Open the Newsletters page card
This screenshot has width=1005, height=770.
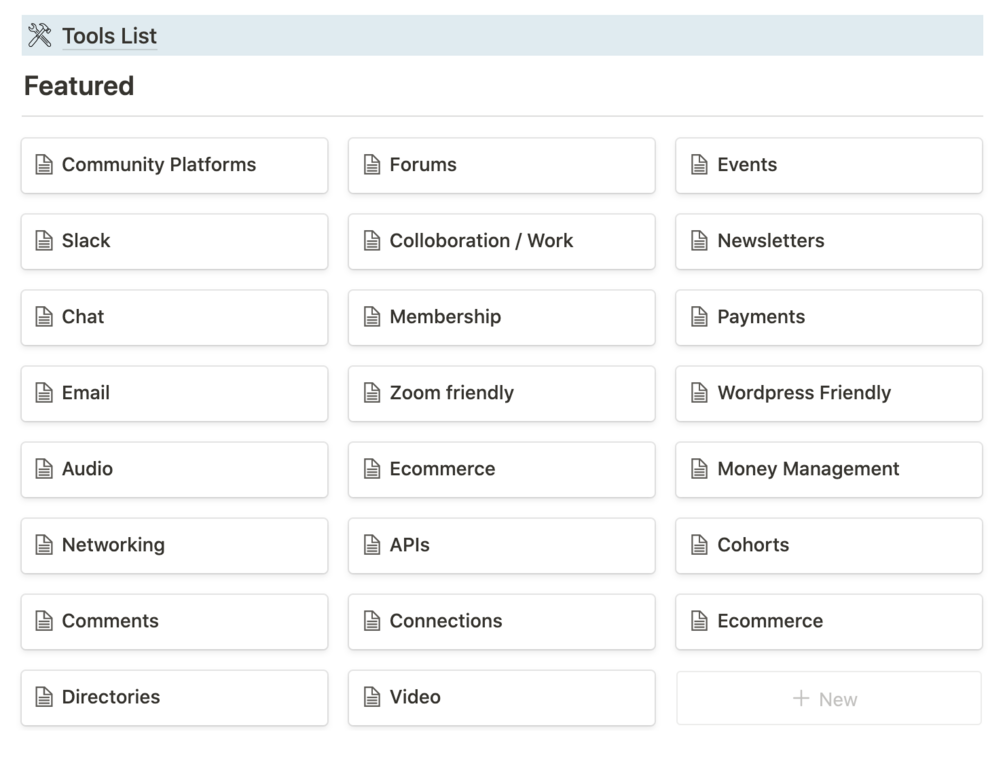[x=828, y=241]
